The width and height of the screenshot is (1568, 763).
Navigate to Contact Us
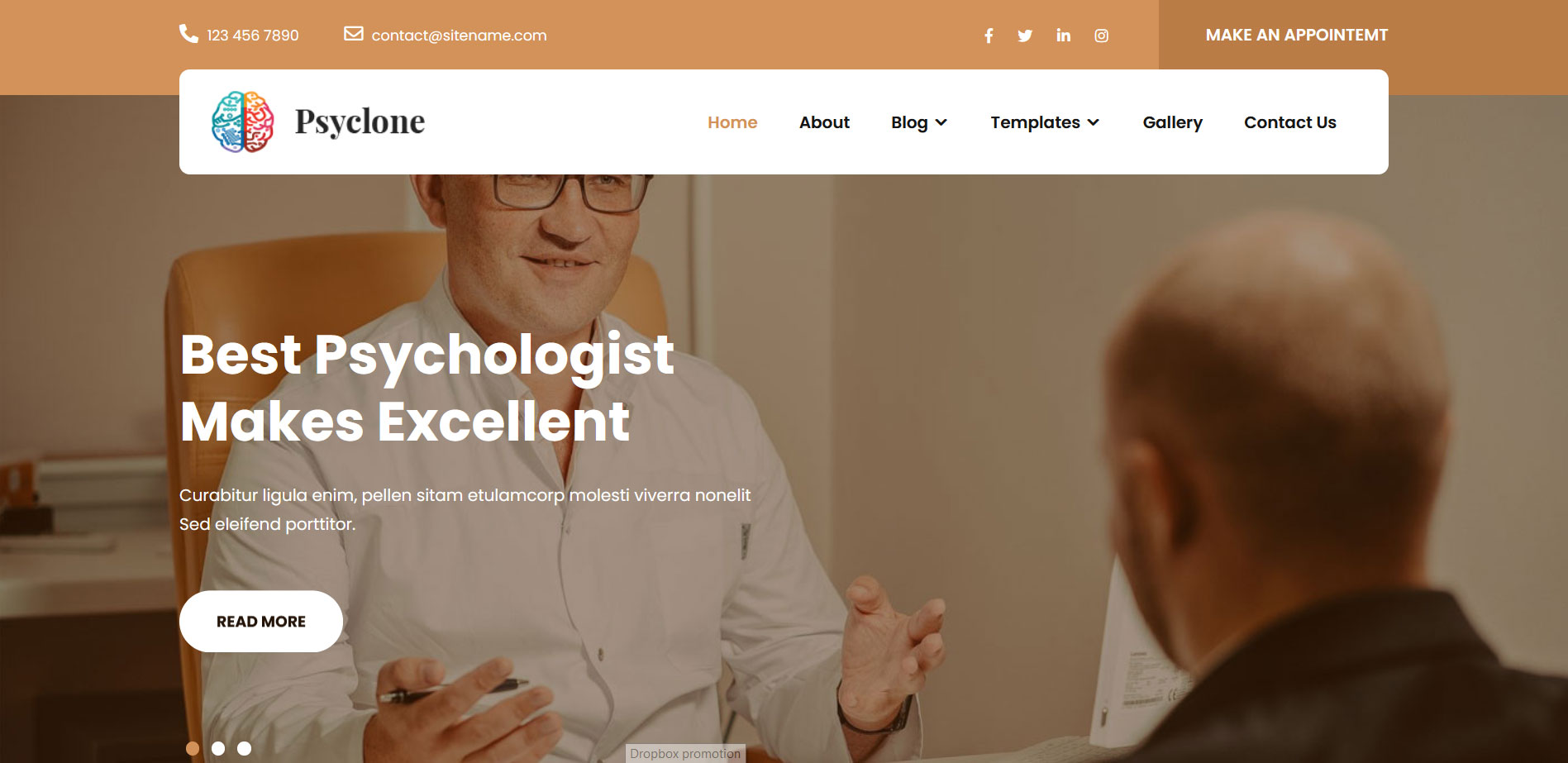(x=1289, y=122)
